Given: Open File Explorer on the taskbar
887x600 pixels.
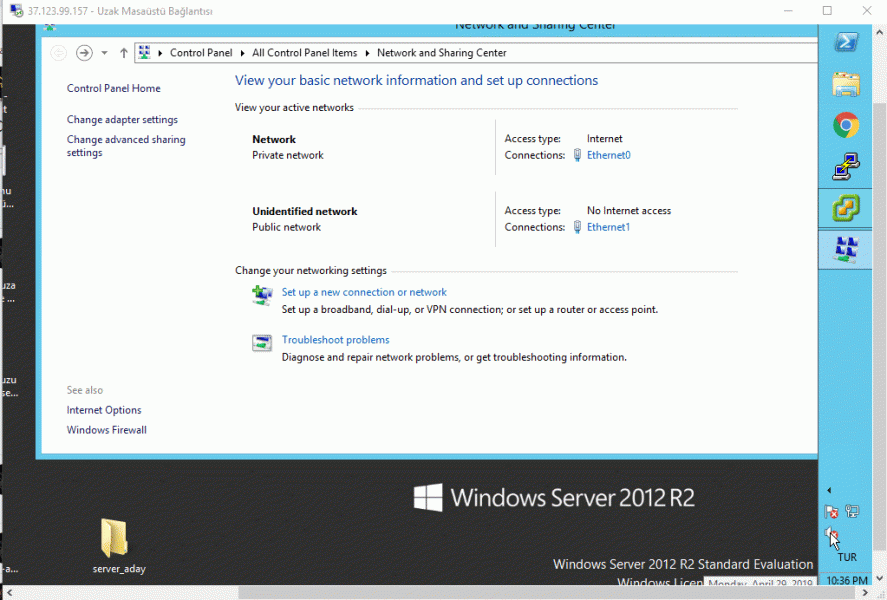Looking at the screenshot, I should 846,85.
